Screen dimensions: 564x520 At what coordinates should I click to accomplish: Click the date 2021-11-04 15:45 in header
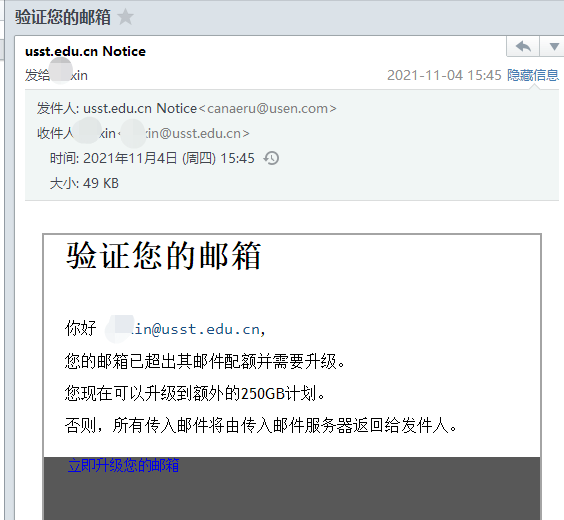(444, 75)
